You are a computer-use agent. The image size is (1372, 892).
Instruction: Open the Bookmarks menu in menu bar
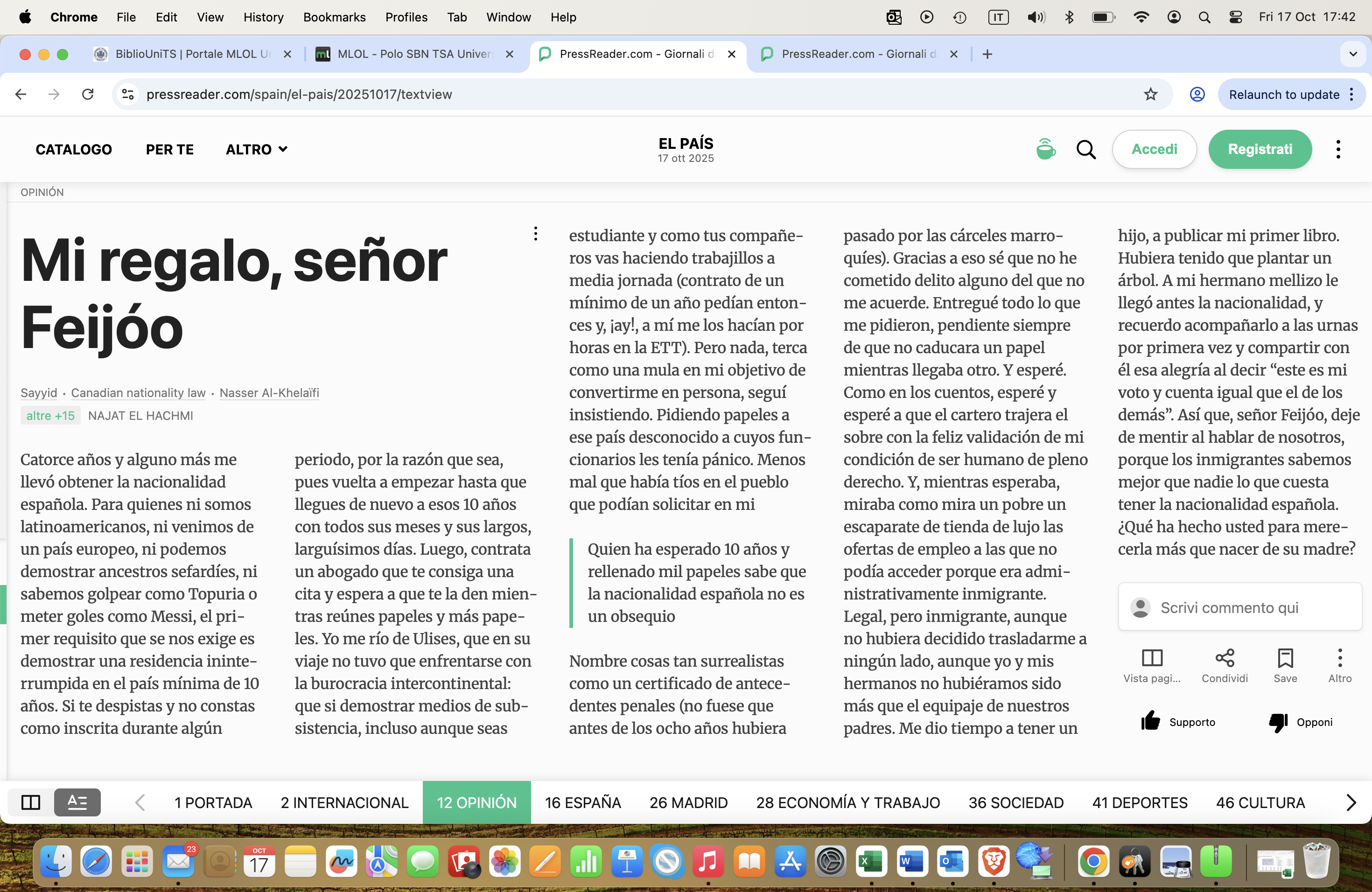tap(334, 17)
